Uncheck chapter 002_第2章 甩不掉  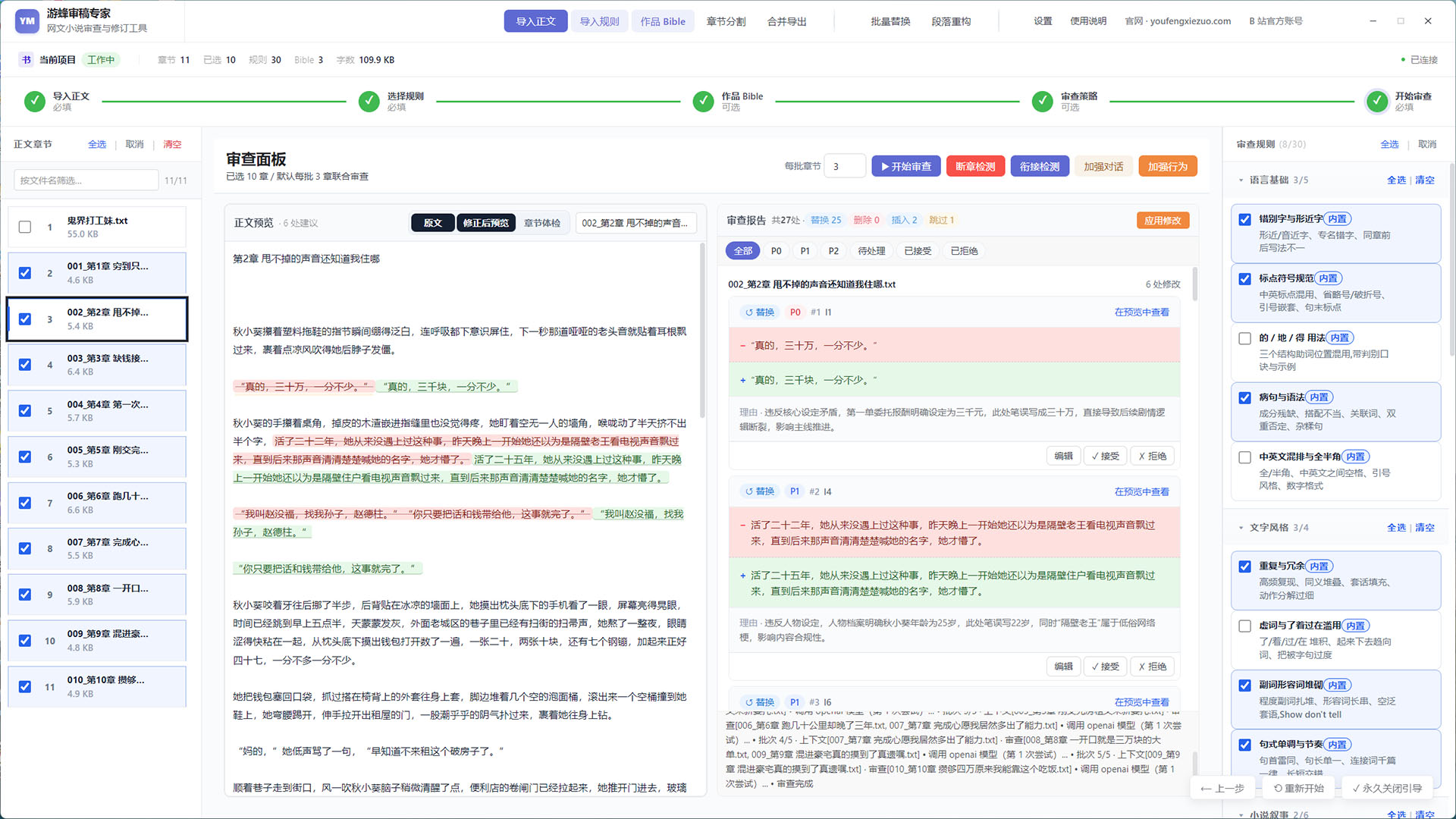click(x=25, y=319)
